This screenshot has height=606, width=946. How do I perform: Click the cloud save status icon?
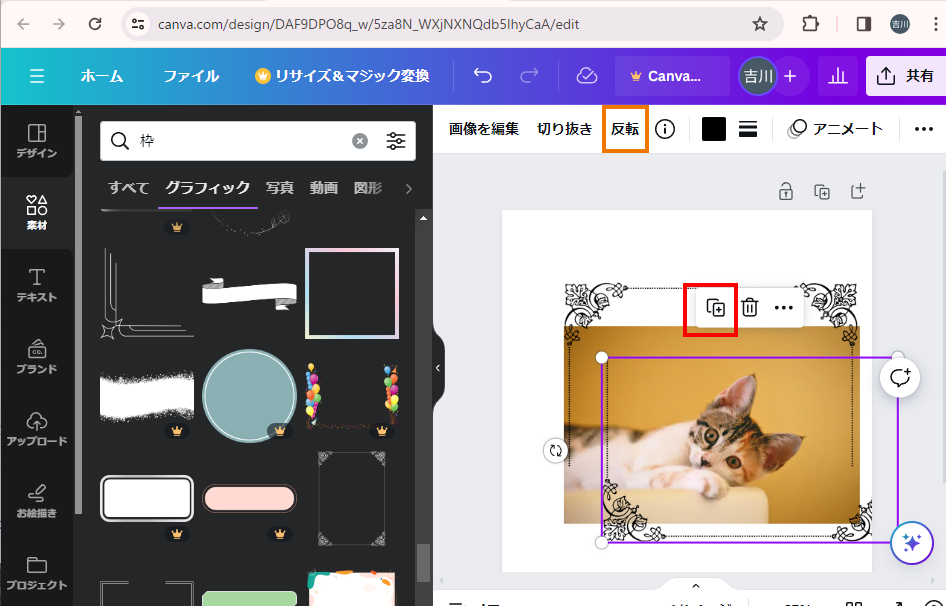pyautogui.click(x=587, y=76)
